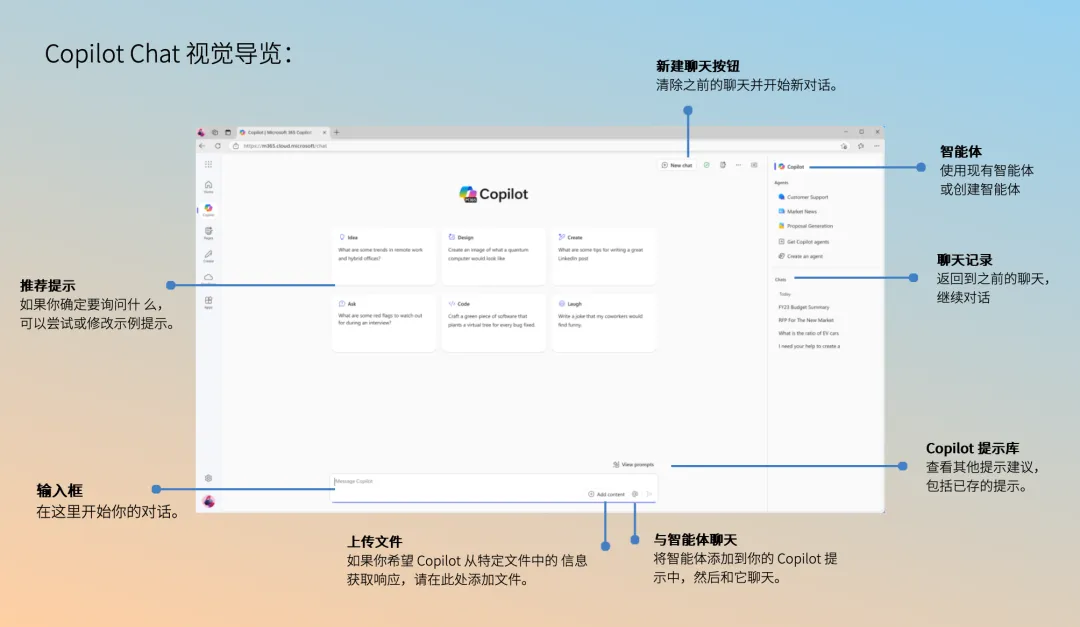This screenshot has height=627, width=1080.
Task: Select Copilot at top of right panel
Action: [x=791, y=167]
